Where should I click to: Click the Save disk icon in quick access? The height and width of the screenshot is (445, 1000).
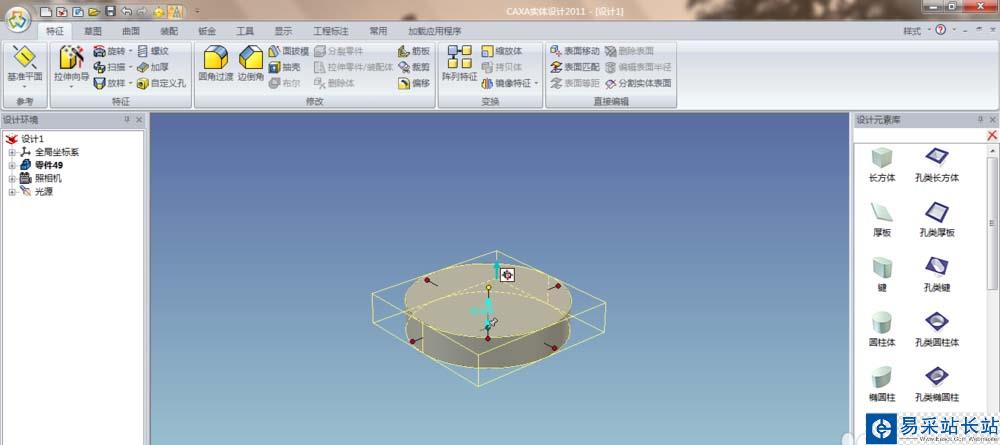[x=110, y=11]
